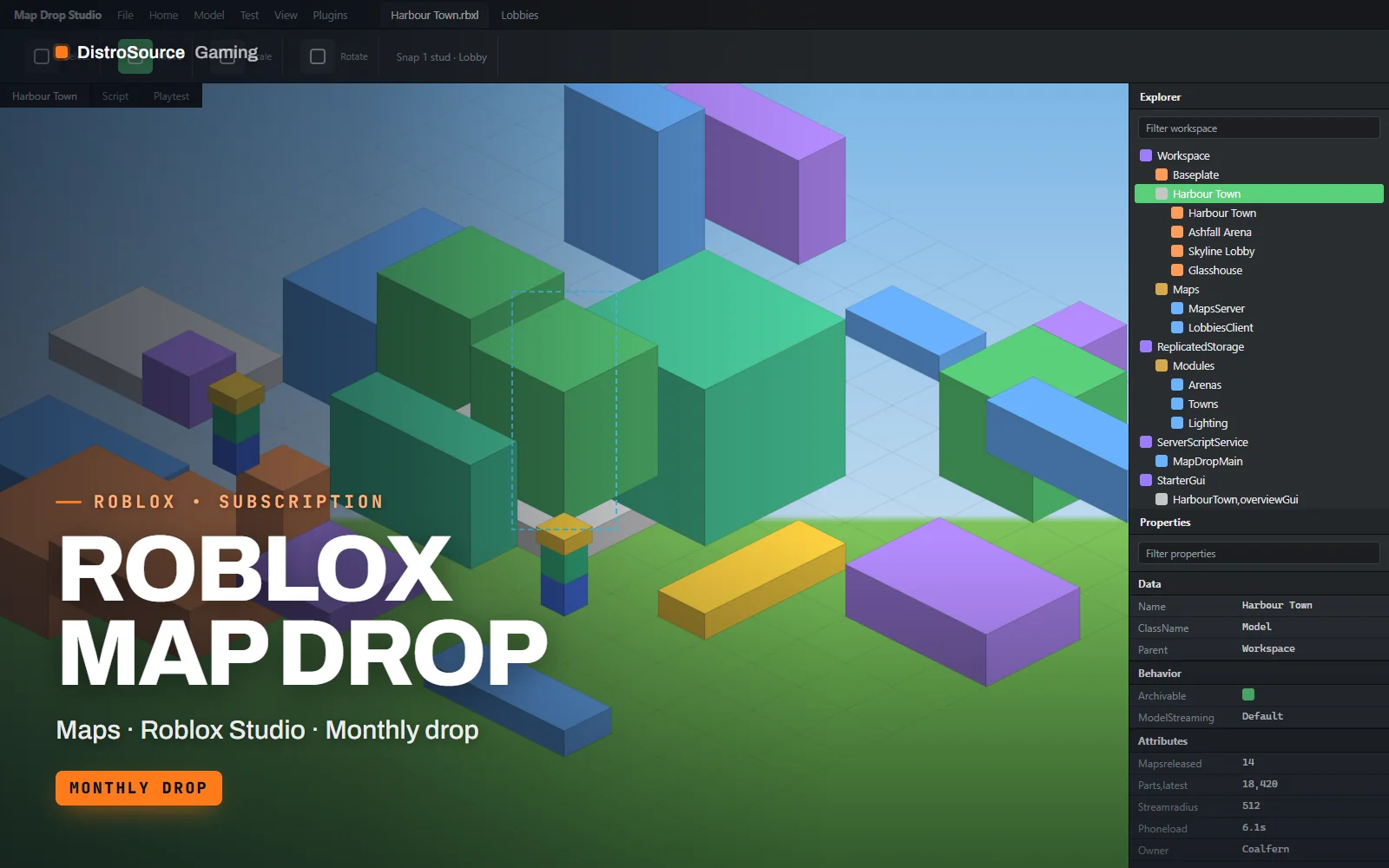Screen dimensions: 1389x868
Task: Click the icon on the highlighted Harbour Town row
Action: 1162,194
